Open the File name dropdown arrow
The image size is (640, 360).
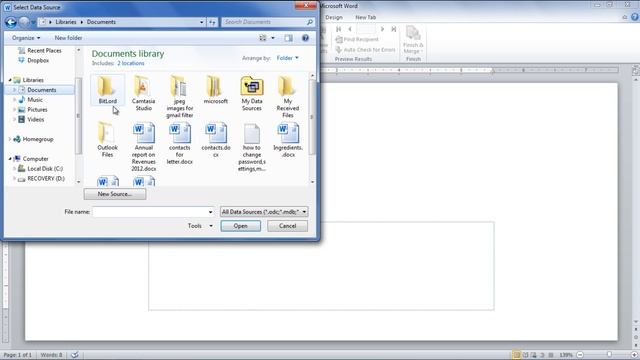tap(211, 212)
